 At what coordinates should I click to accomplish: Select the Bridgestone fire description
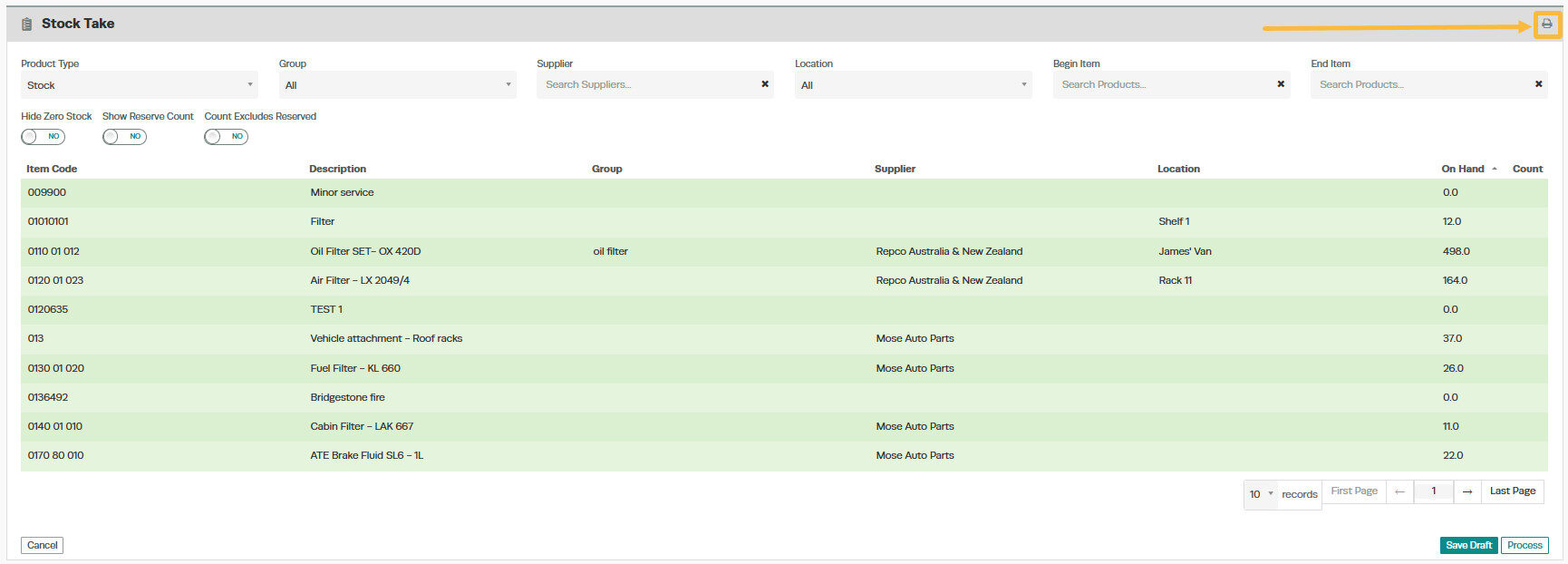[x=347, y=397]
